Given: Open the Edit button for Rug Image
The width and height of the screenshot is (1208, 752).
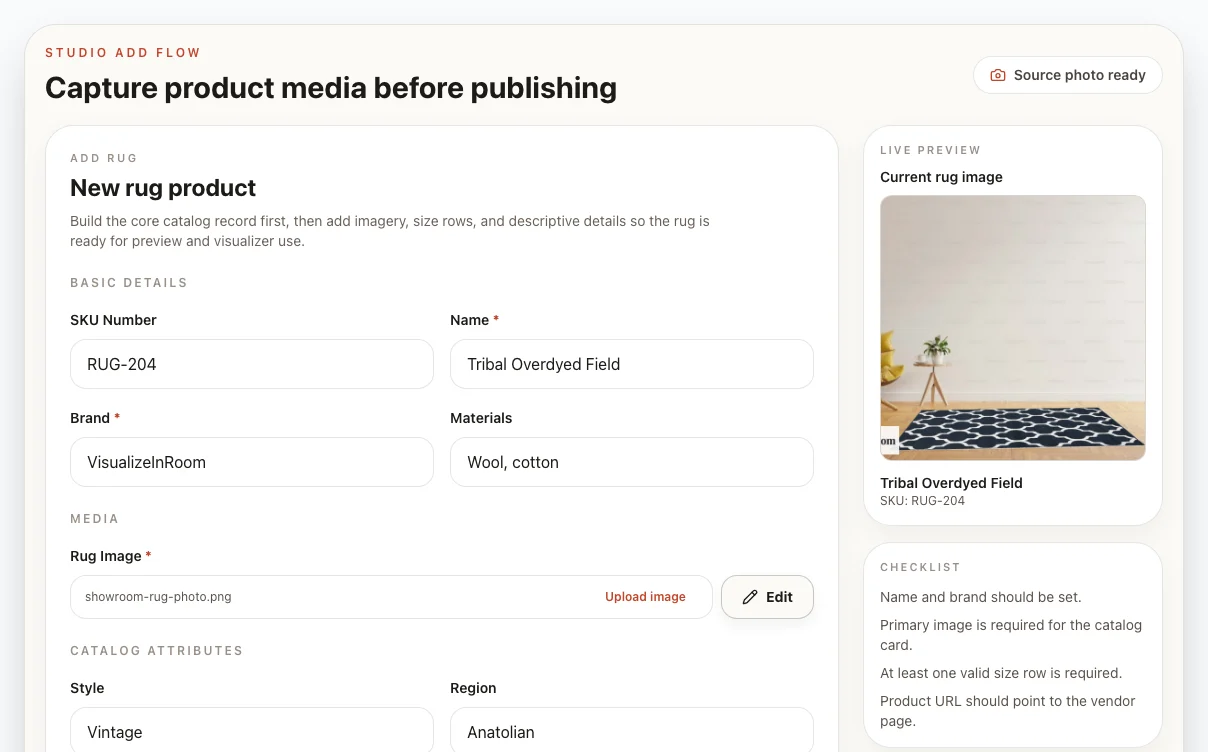Looking at the screenshot, I should [767, 597].
